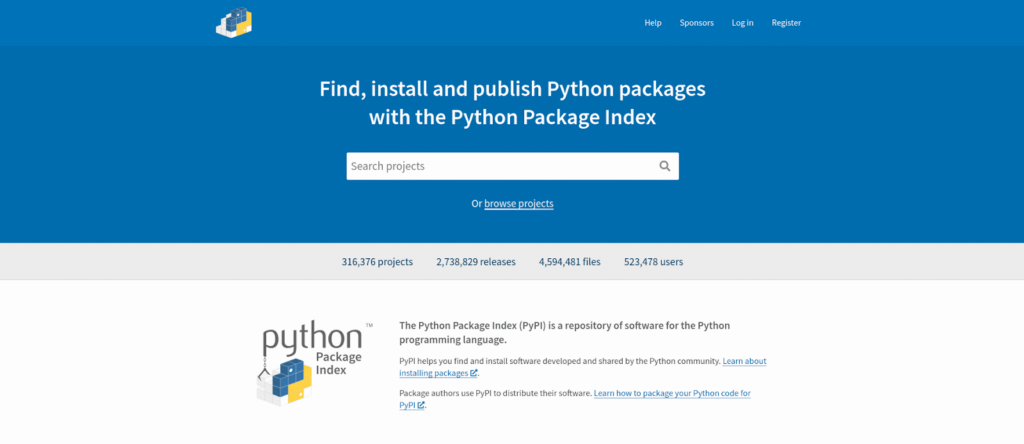Click the large Python Package Index logo
This screenshot has width=1024, height=444.
[x=310, y=362]
